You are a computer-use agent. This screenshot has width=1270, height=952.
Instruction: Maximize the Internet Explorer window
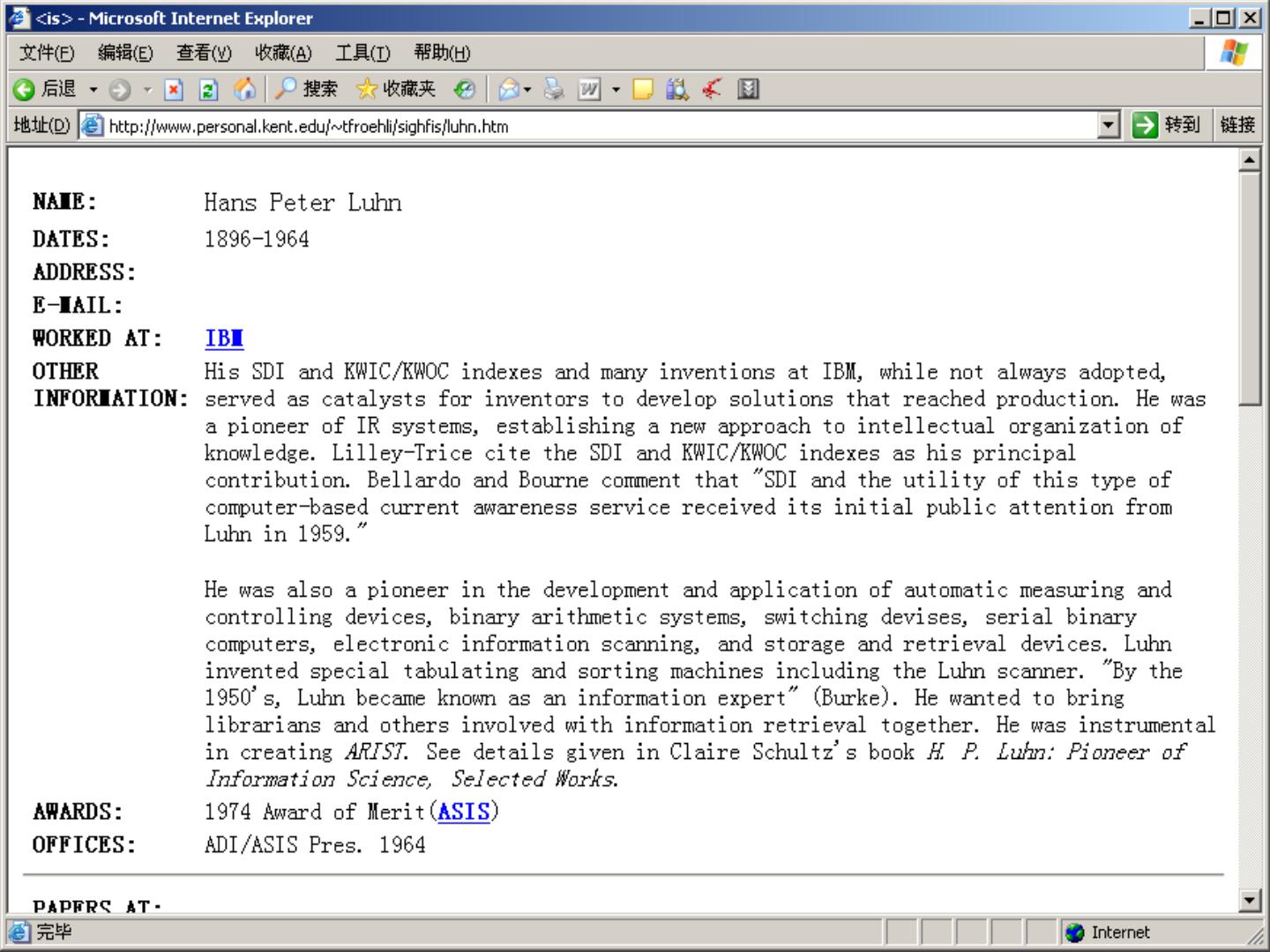pyautogui.click(x=1224, y=18)
